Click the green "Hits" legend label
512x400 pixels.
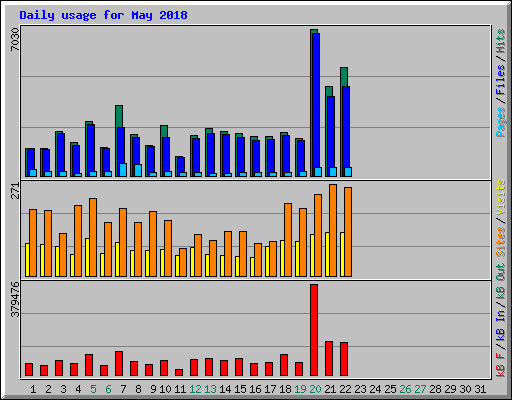(x=500, y=41)
